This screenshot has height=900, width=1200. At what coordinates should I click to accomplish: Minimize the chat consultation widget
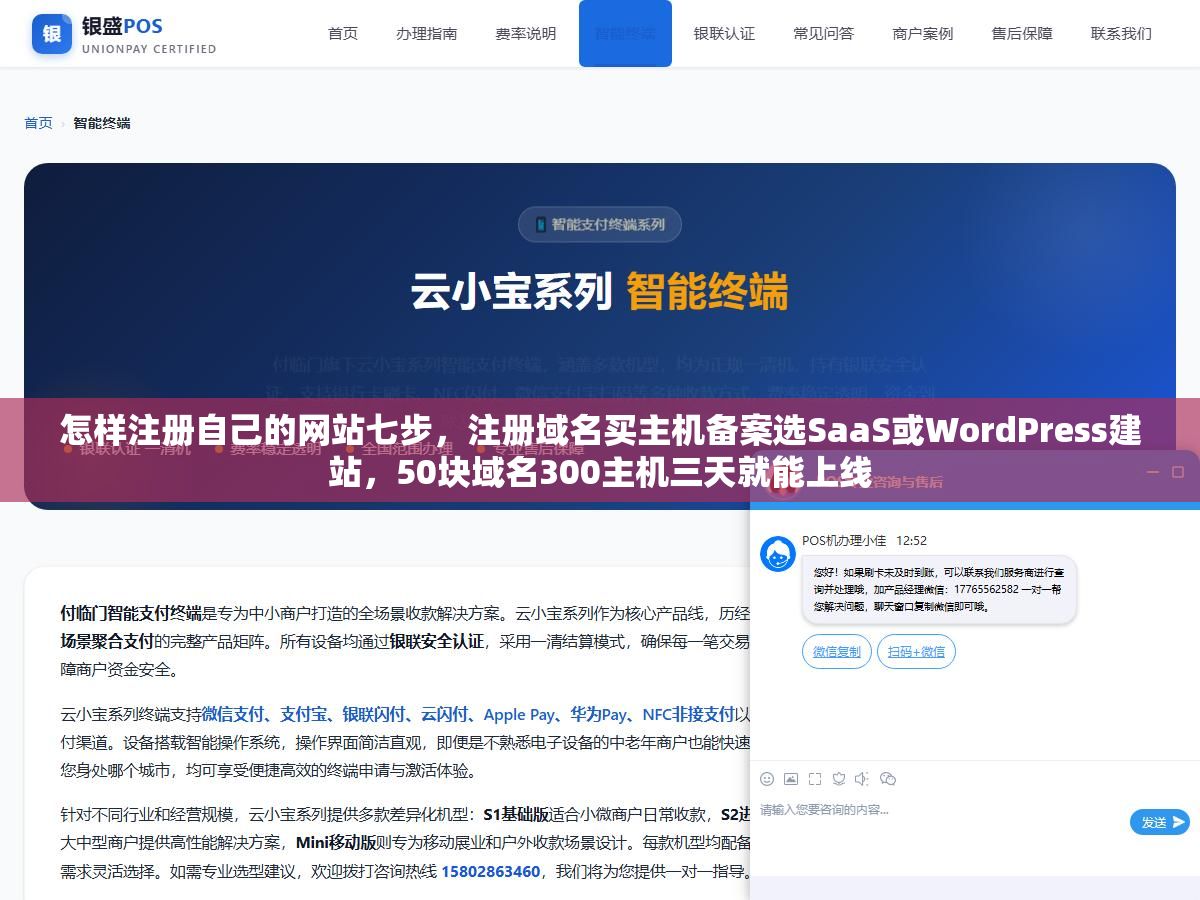(x=1152, y=472)
